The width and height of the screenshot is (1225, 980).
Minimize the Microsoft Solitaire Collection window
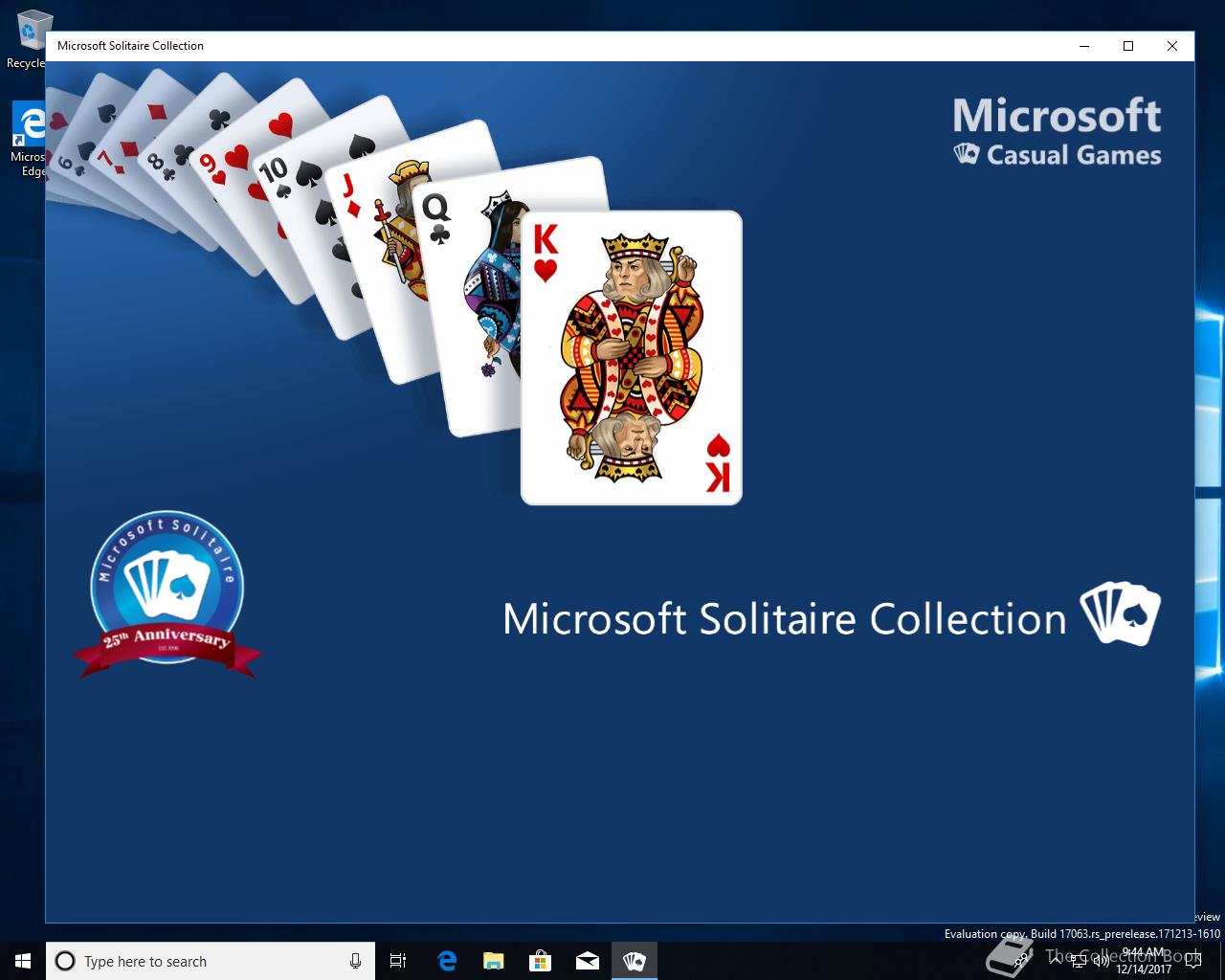tap(1084, 46)
